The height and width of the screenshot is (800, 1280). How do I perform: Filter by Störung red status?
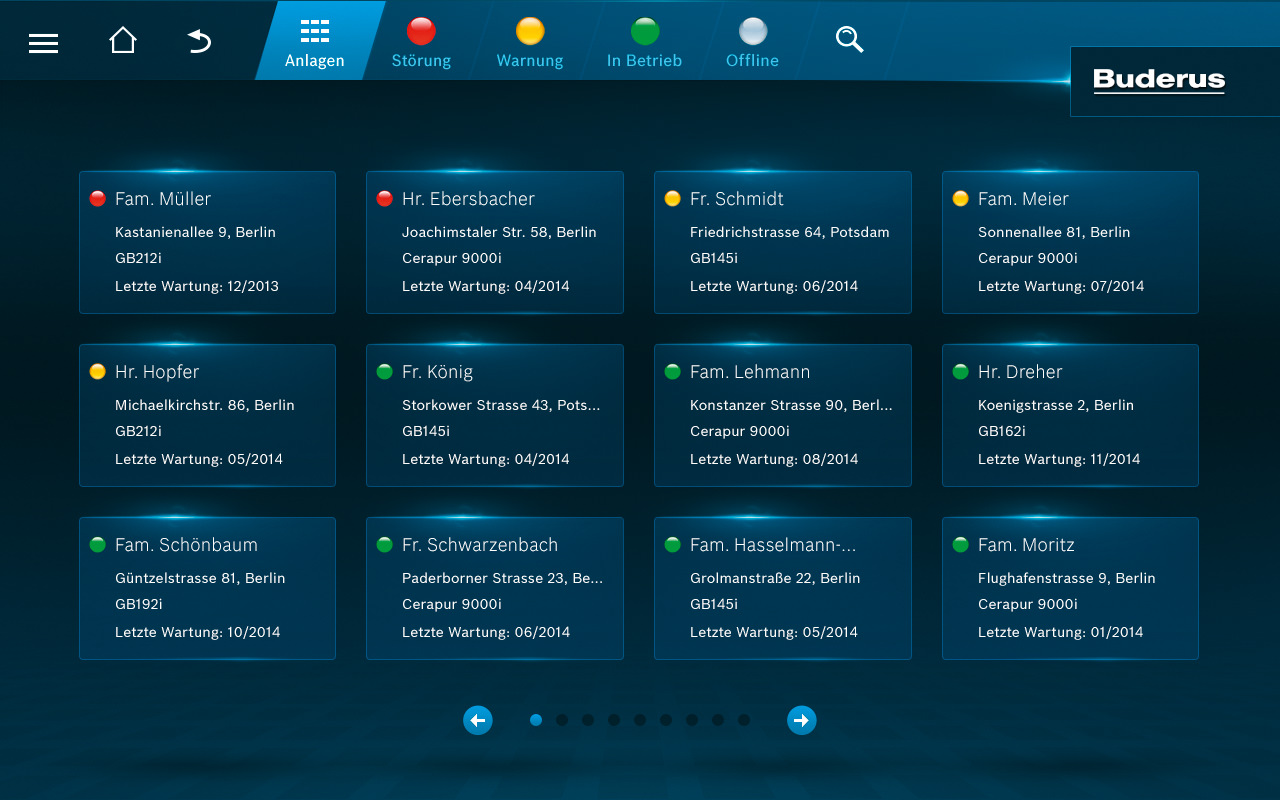pos(421,42)
